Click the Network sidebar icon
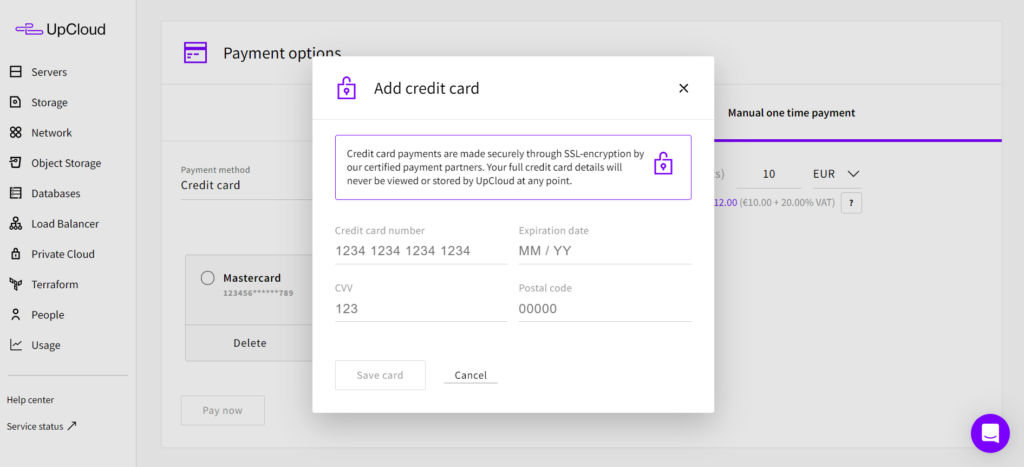This screenshot has height=467, width=1024. pos(15,133)
